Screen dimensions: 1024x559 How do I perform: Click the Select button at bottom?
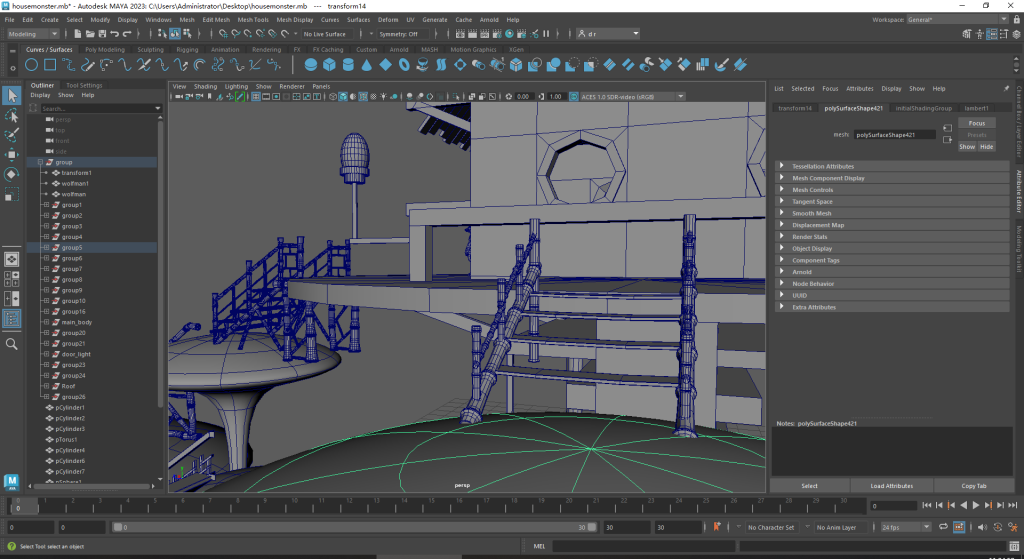point(809,486)
